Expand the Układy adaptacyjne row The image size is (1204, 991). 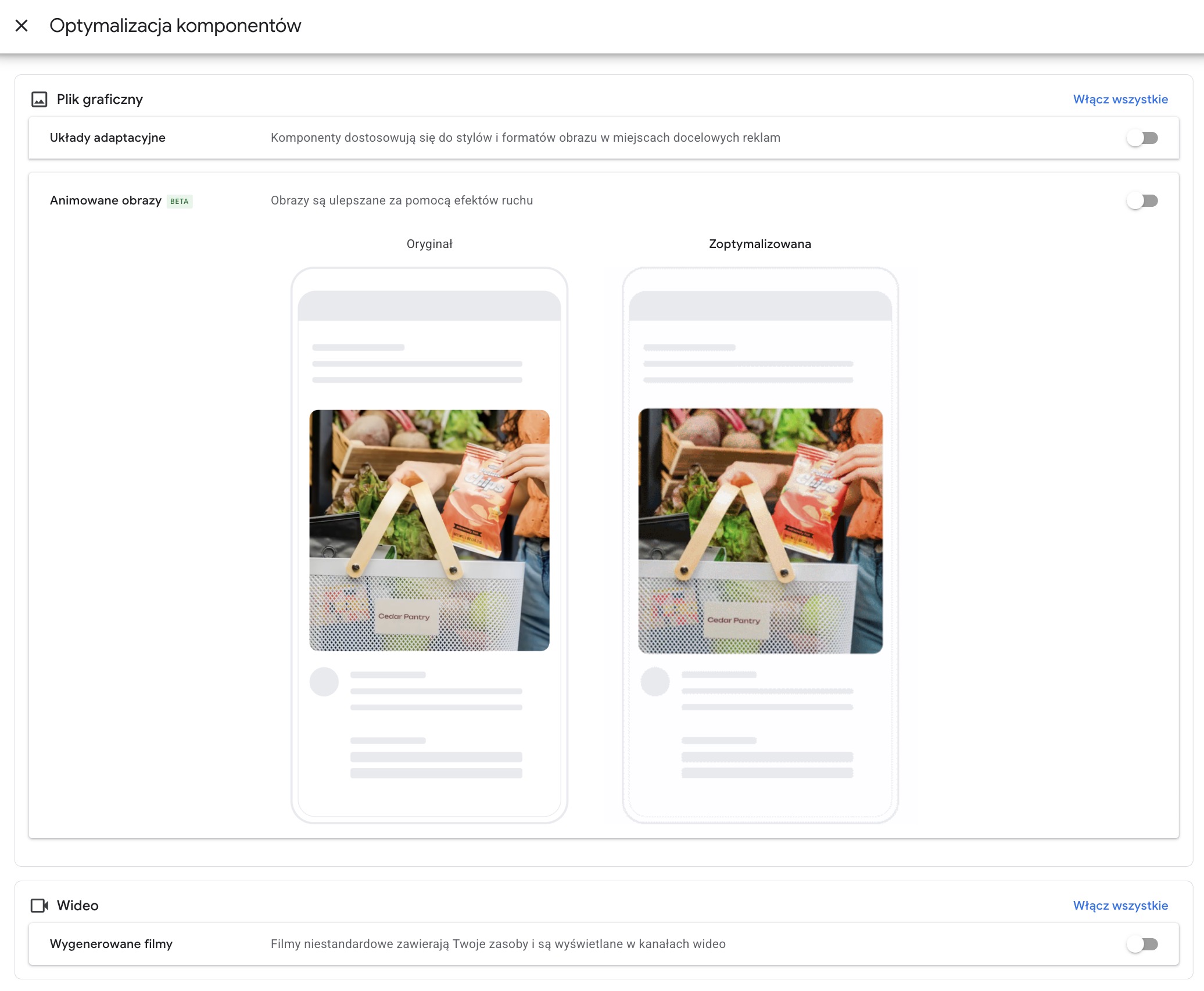pos(604,138)
